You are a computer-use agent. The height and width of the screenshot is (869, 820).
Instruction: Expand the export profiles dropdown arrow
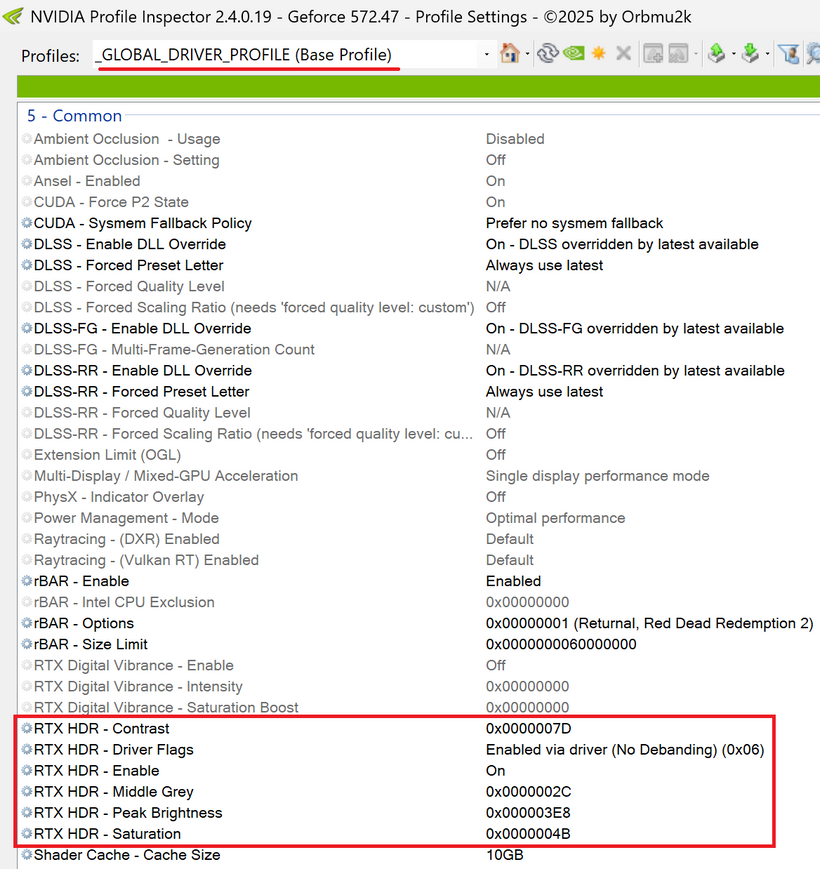tap(733, 54)
